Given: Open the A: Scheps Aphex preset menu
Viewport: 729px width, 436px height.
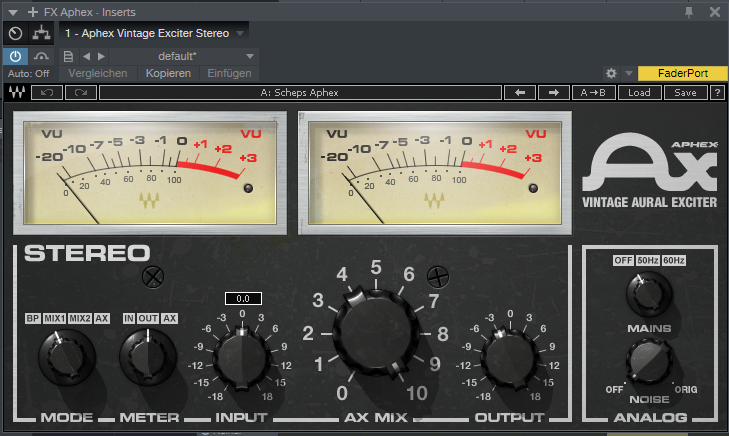Looking at the screenshot, I should [x=300, y=92].
